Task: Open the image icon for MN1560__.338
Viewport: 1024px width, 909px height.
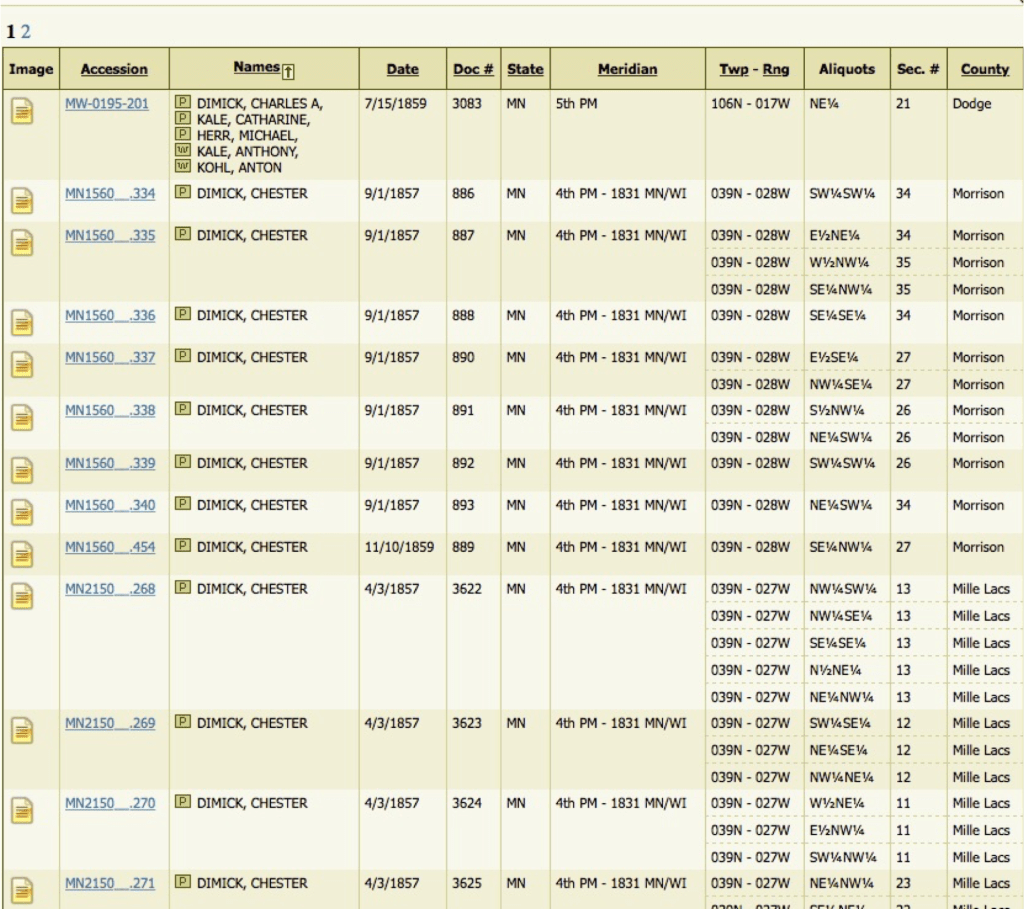Action: point(22,418)
